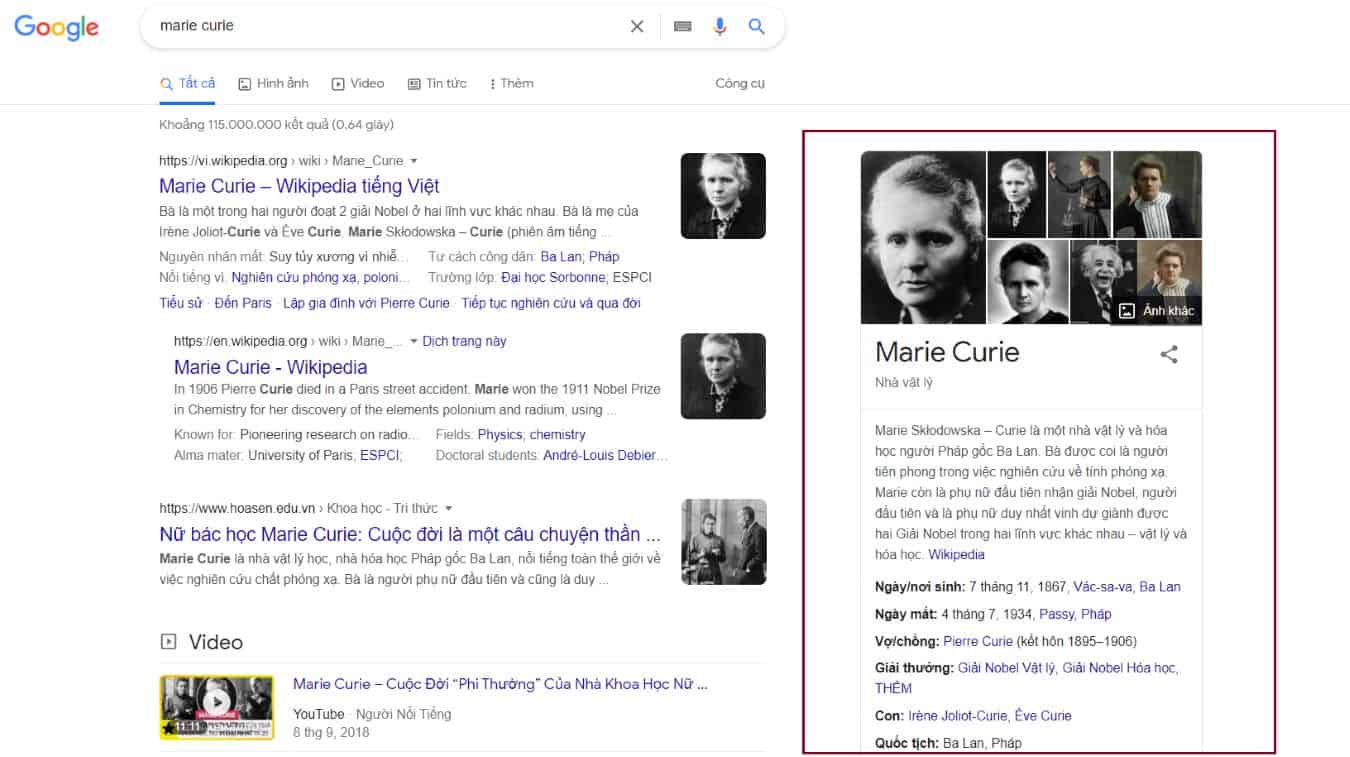Open Marie Curie – Wikipedia tiếng Việt result

[299, 186]
